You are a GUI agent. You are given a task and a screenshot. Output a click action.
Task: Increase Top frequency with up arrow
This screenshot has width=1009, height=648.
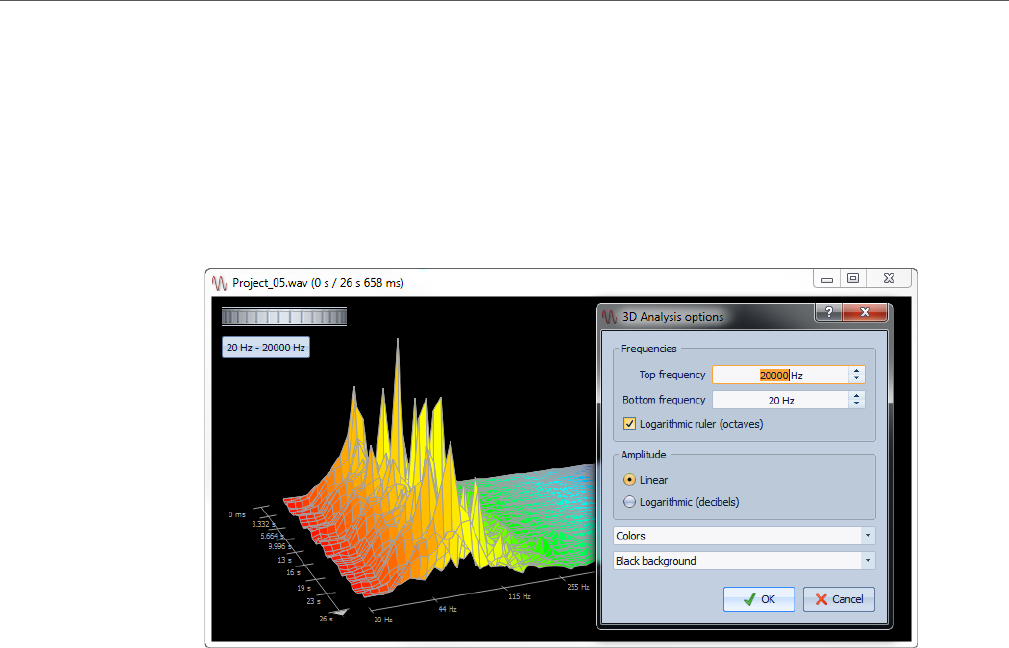(x=856, y=371)
